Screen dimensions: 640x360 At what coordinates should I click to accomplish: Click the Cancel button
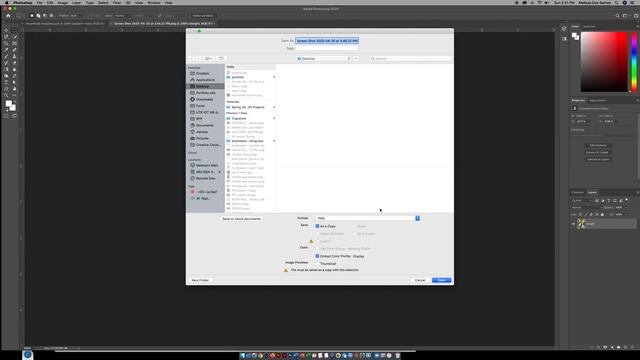point(420,280)
